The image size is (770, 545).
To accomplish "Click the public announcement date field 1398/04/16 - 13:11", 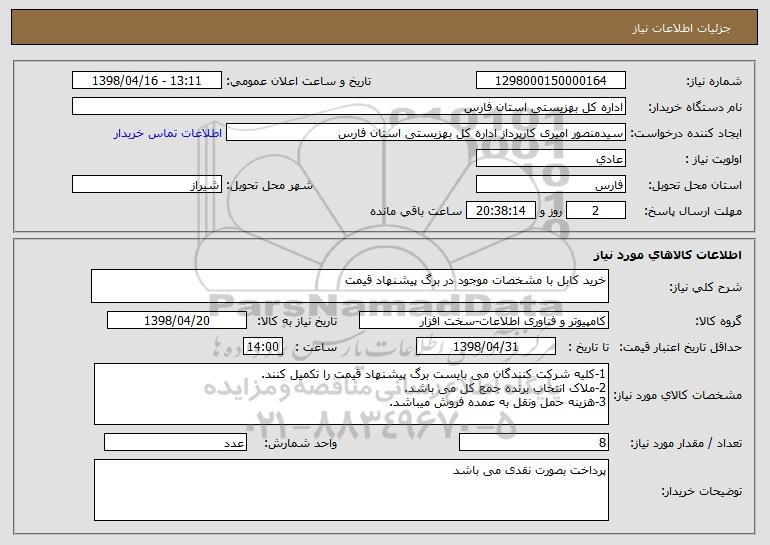I will click(147, 80).
